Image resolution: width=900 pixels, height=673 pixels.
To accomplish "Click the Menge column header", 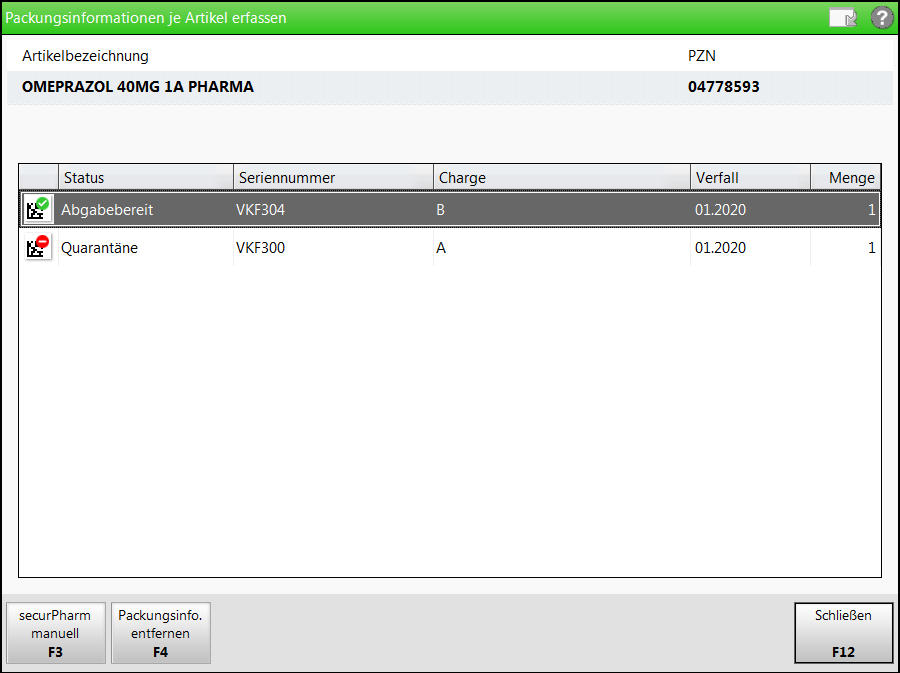I will click(845, 177).
